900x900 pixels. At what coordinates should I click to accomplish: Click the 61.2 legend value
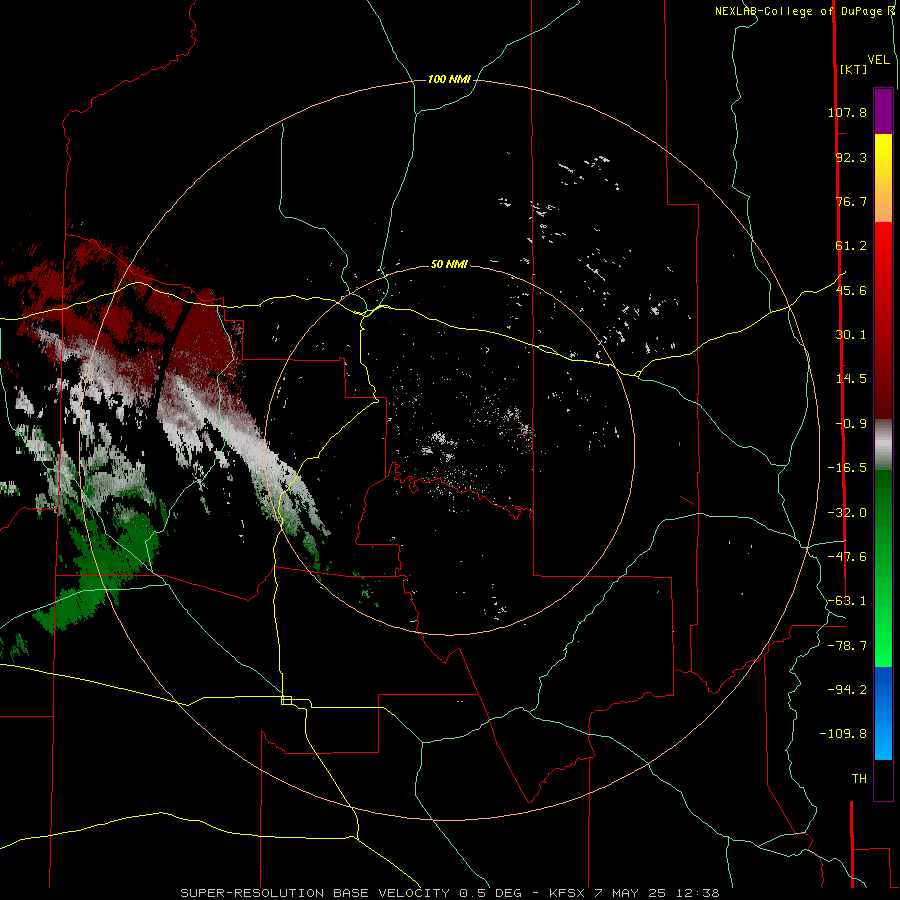[851, 246]
